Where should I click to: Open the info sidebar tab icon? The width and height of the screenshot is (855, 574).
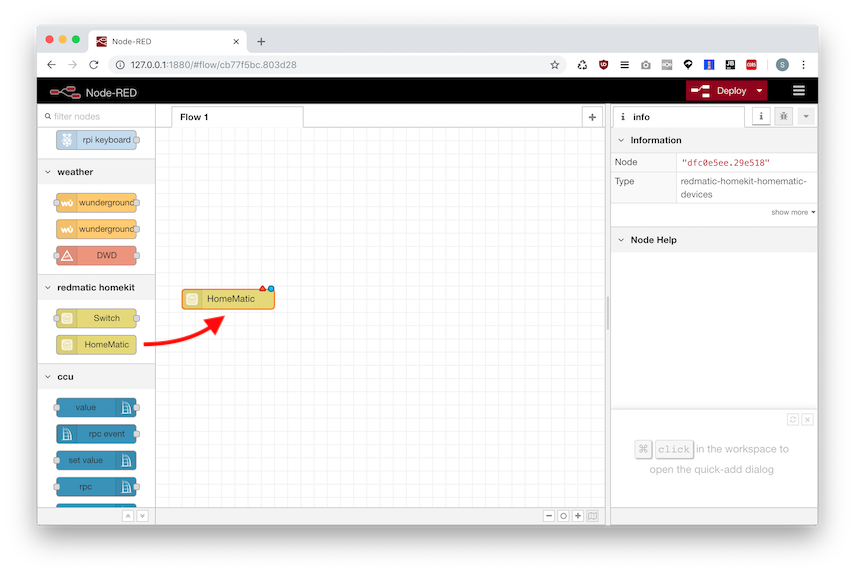pos(761,117)
